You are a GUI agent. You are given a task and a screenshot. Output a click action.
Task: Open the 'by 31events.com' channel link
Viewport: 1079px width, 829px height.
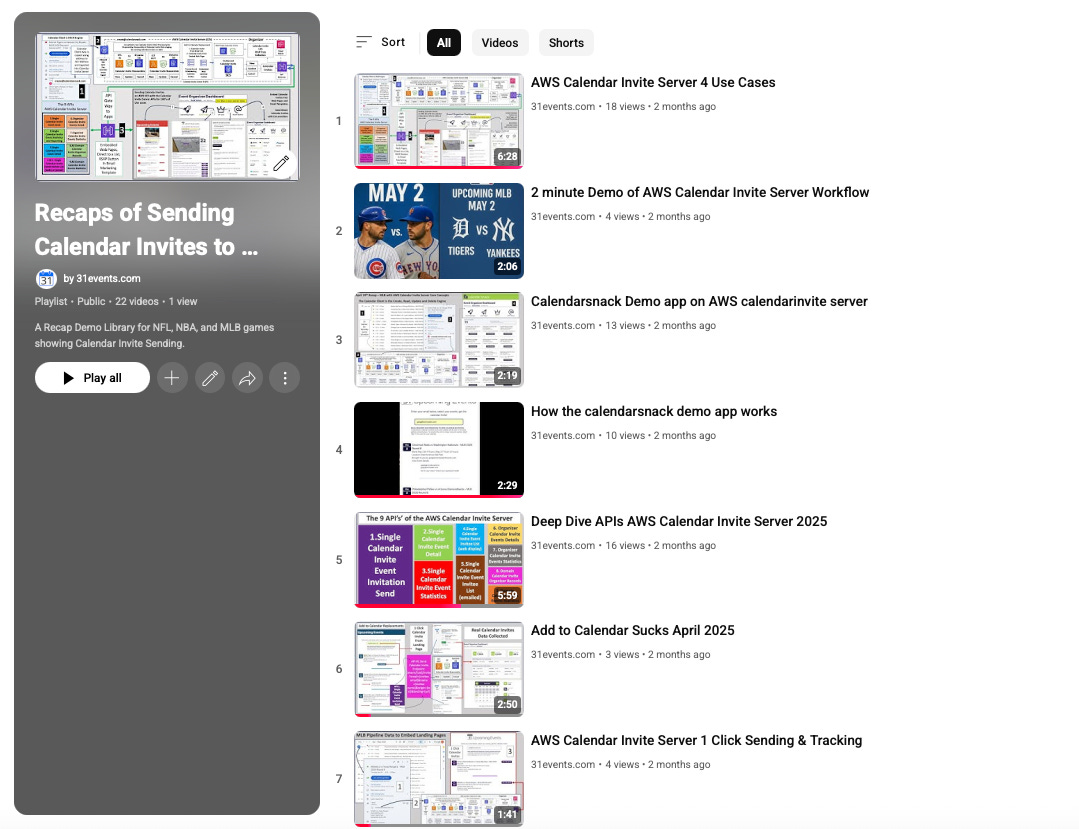coord(102,279)
